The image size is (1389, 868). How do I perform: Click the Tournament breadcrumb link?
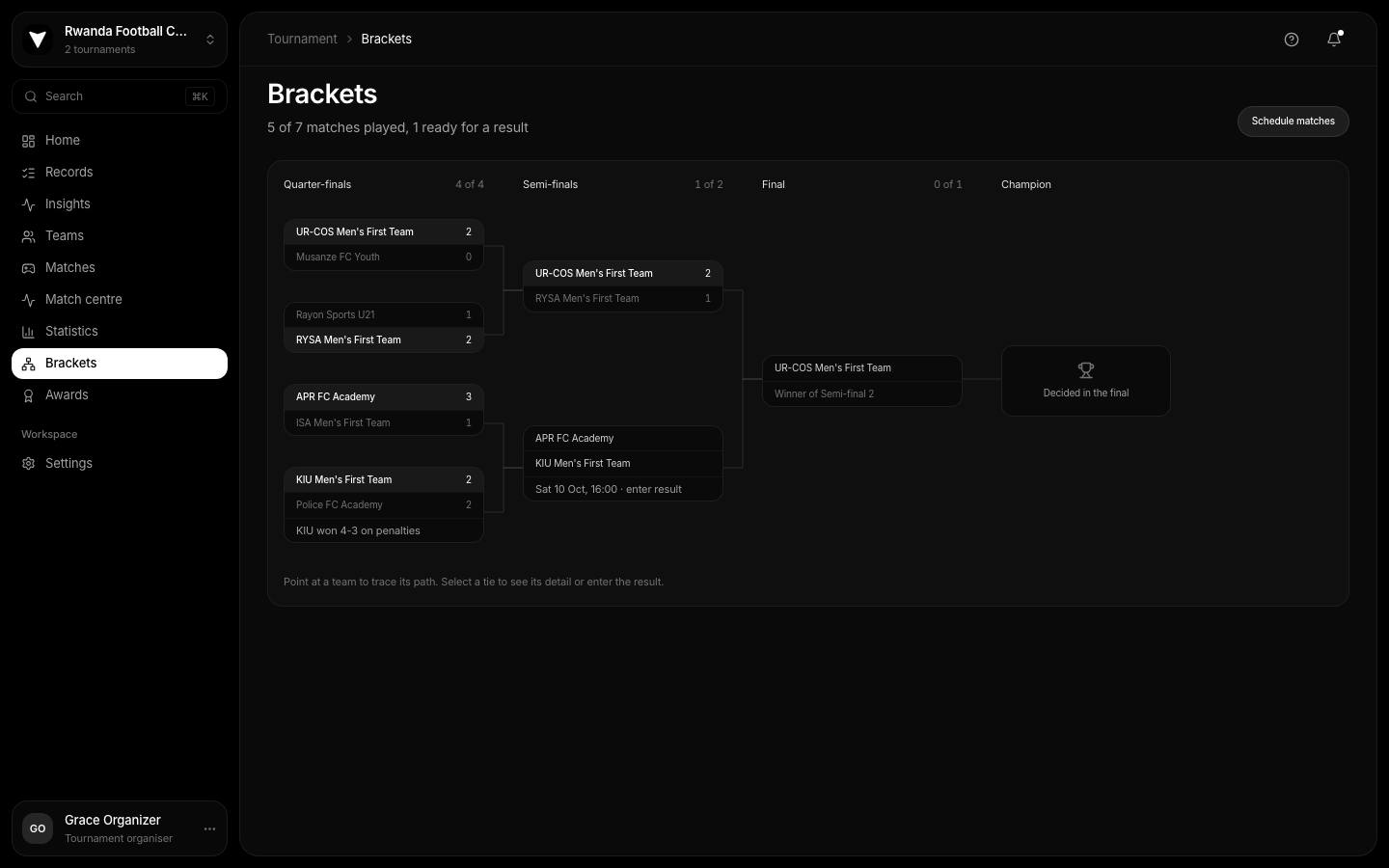click(302, 40)
